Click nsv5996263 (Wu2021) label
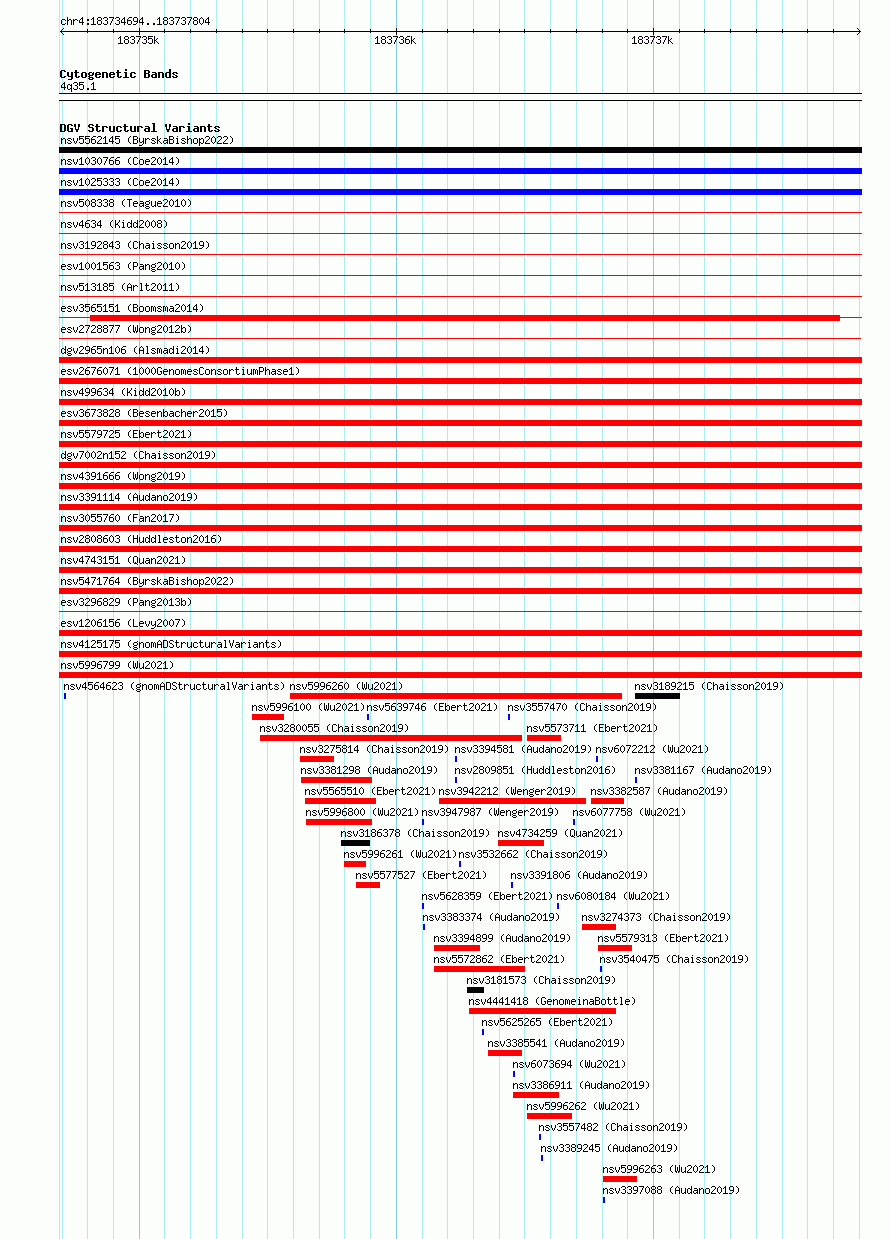Viewport: 890px width, 1239px height. click(660, 1170)
